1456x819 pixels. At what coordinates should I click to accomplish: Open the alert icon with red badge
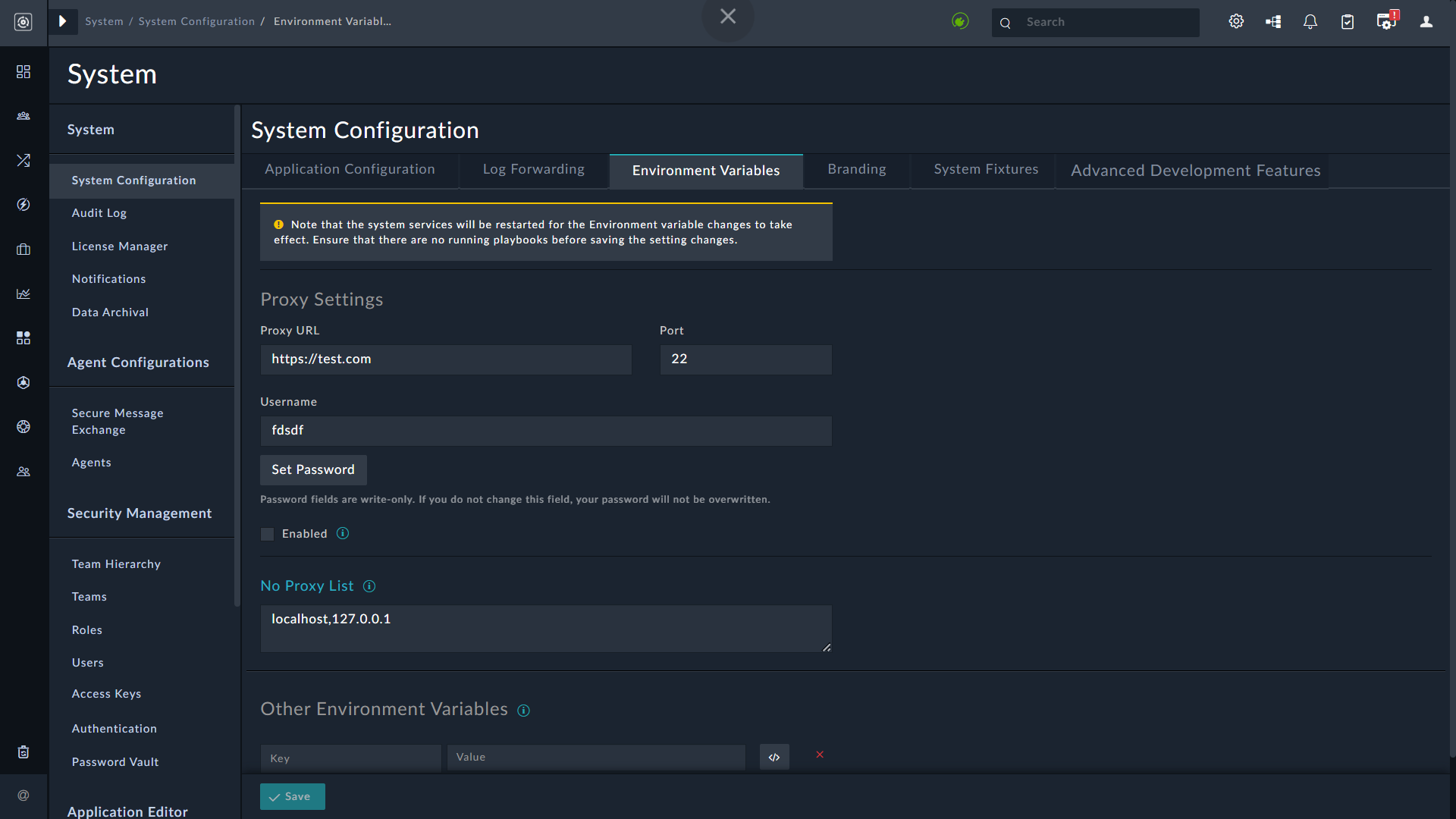click(x=1387, y=20)
